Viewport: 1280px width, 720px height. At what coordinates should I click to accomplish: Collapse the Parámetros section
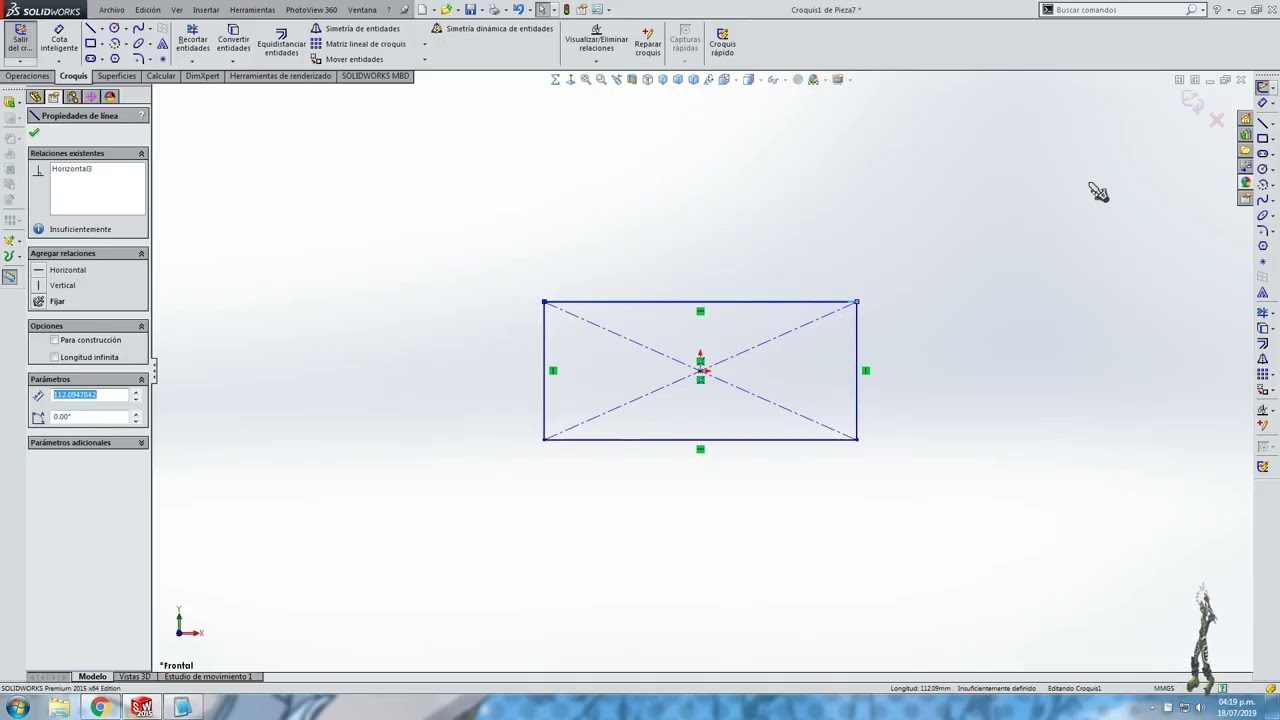[141, 380]
